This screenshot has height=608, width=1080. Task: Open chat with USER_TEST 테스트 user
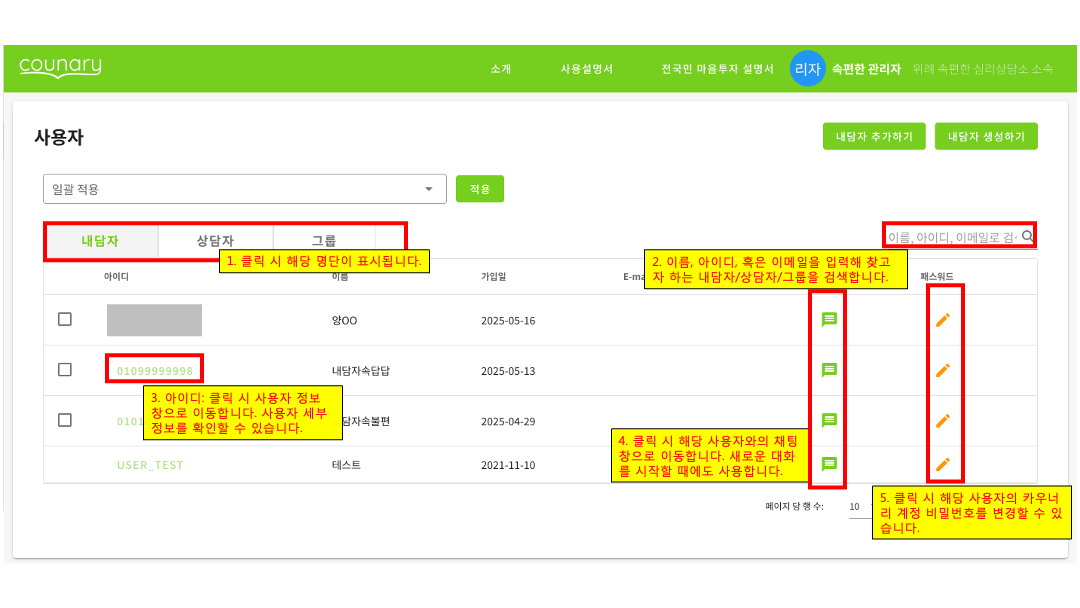click(829, 464)
